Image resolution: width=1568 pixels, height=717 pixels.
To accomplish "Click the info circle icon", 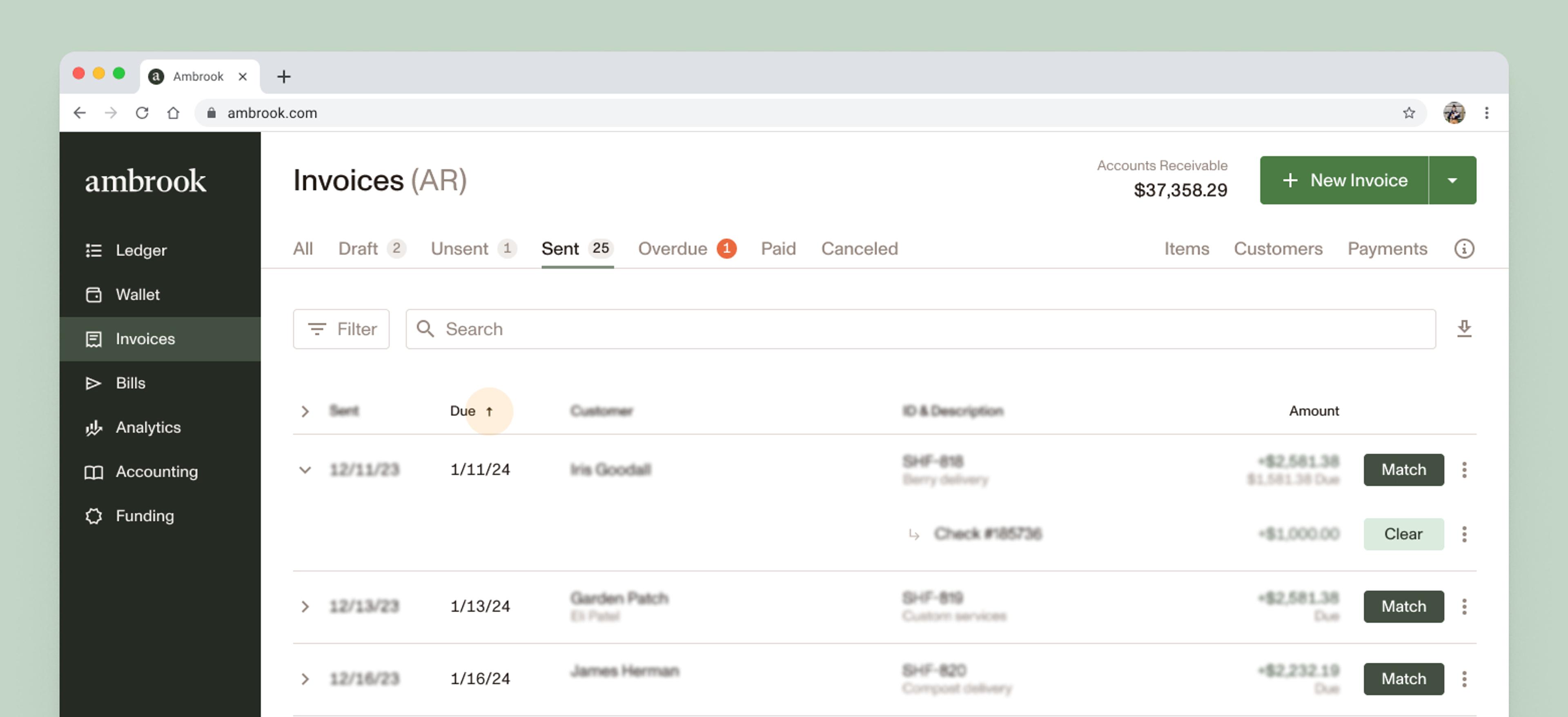I will coord(1464,248).
